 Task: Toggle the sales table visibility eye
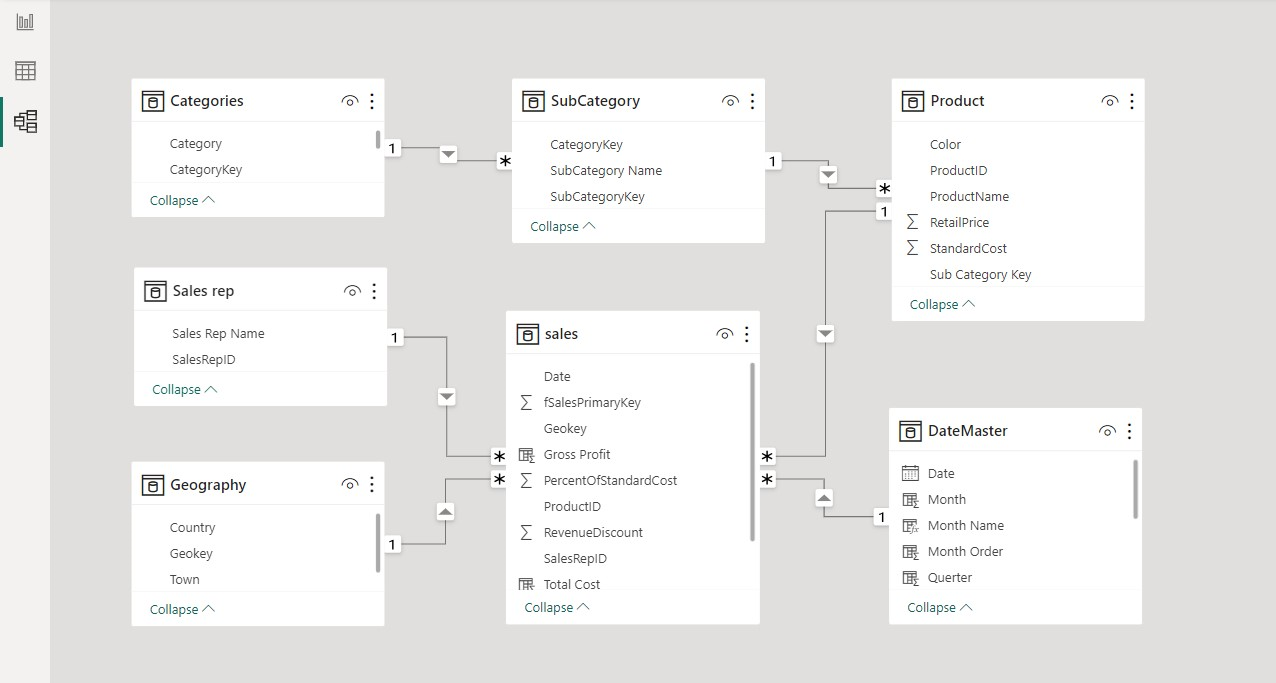pyautogui.click(x=725, y=334)
